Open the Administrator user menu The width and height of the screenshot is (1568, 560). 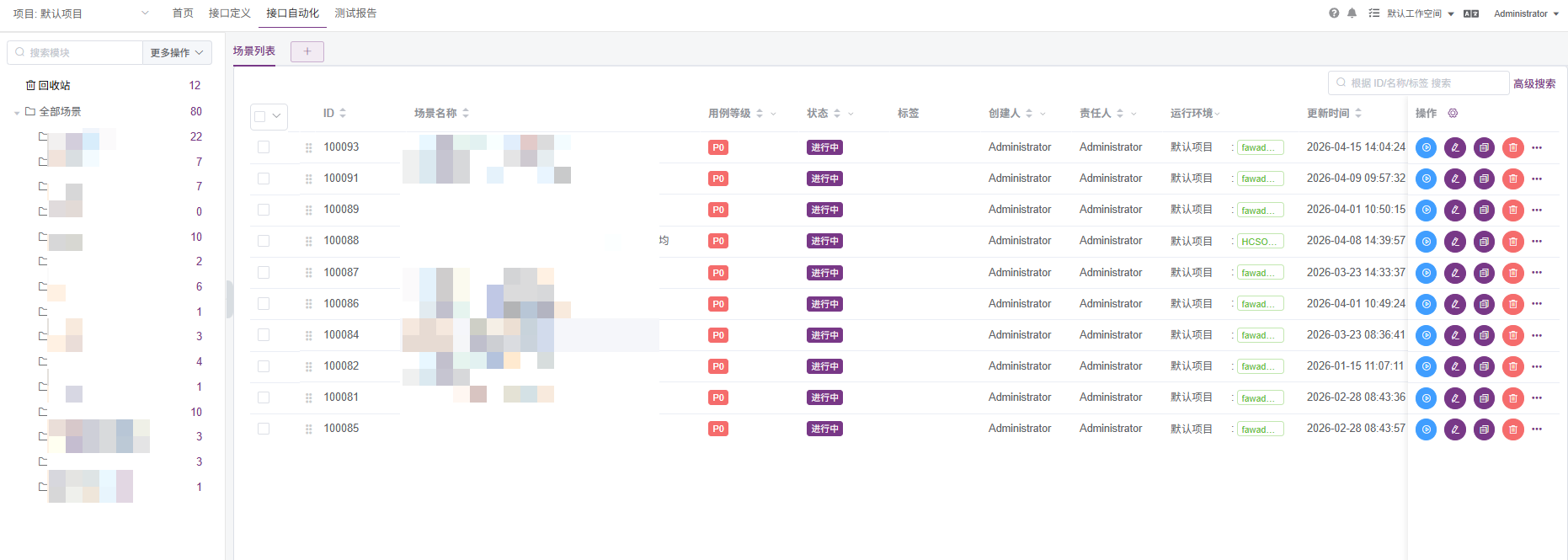(x=1525, y=13)
